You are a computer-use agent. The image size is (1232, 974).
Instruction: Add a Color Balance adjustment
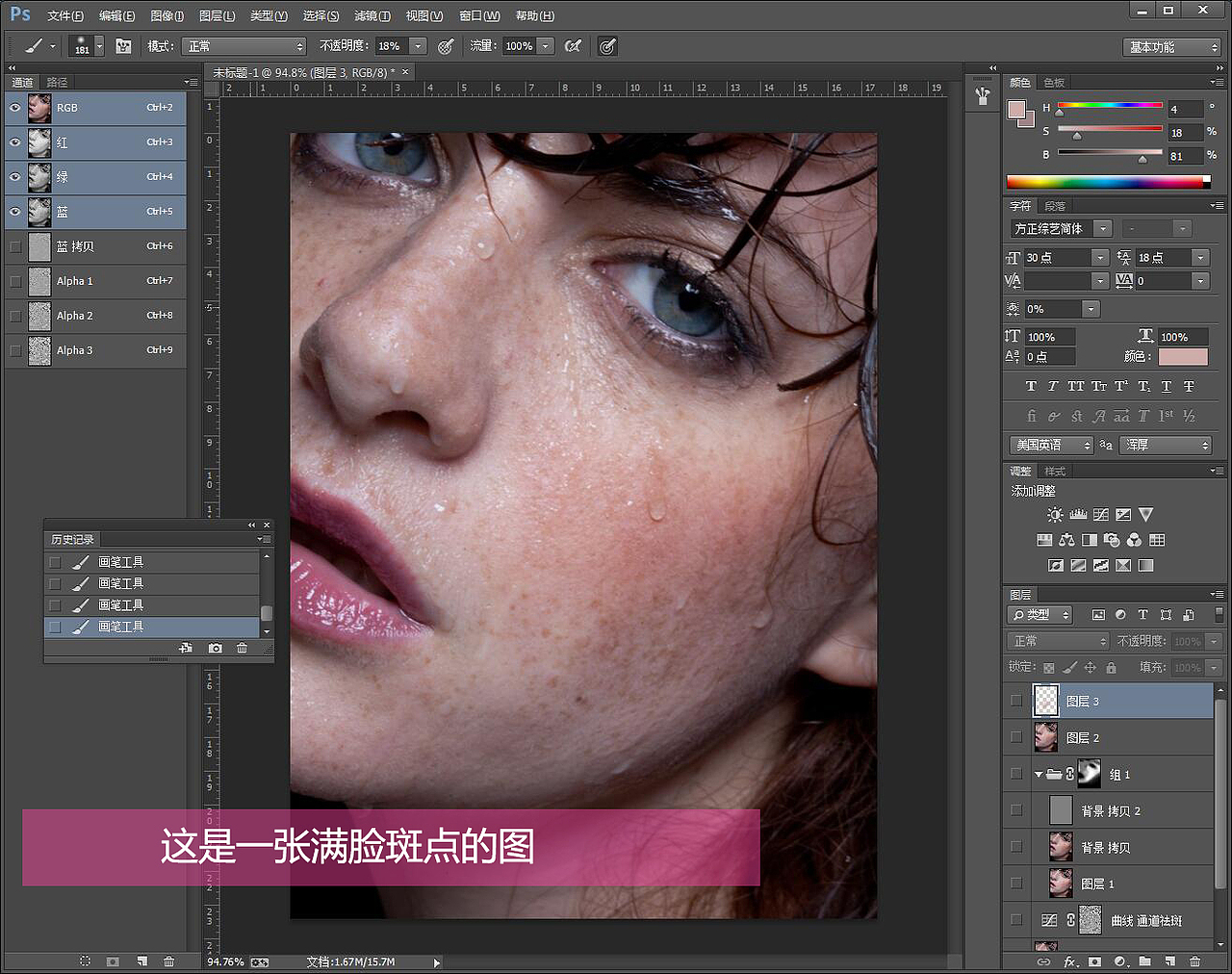click(1066, 540)
